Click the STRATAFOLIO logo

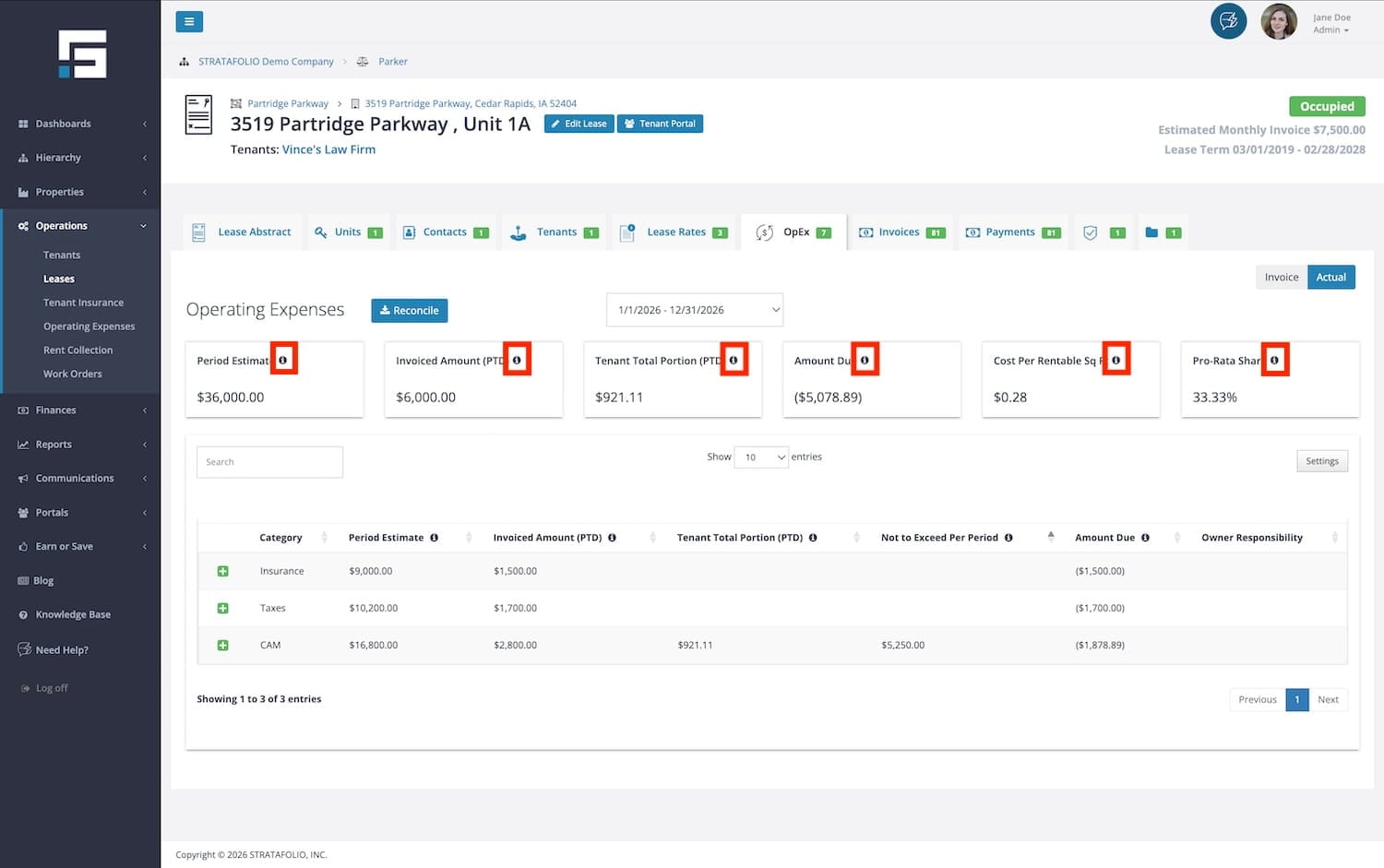pyautogui.click(x=82, y=54)
